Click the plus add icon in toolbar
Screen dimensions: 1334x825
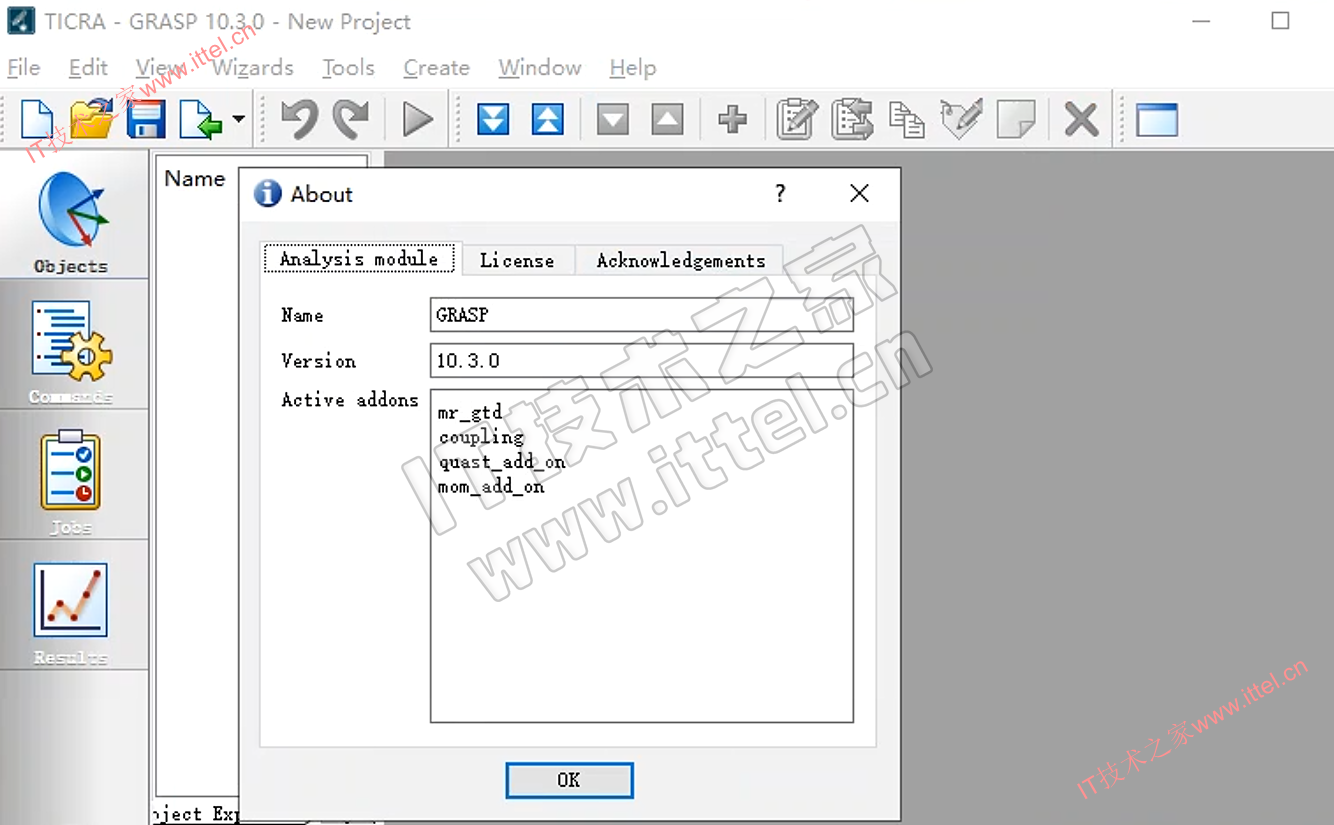(x=732, y=120)
